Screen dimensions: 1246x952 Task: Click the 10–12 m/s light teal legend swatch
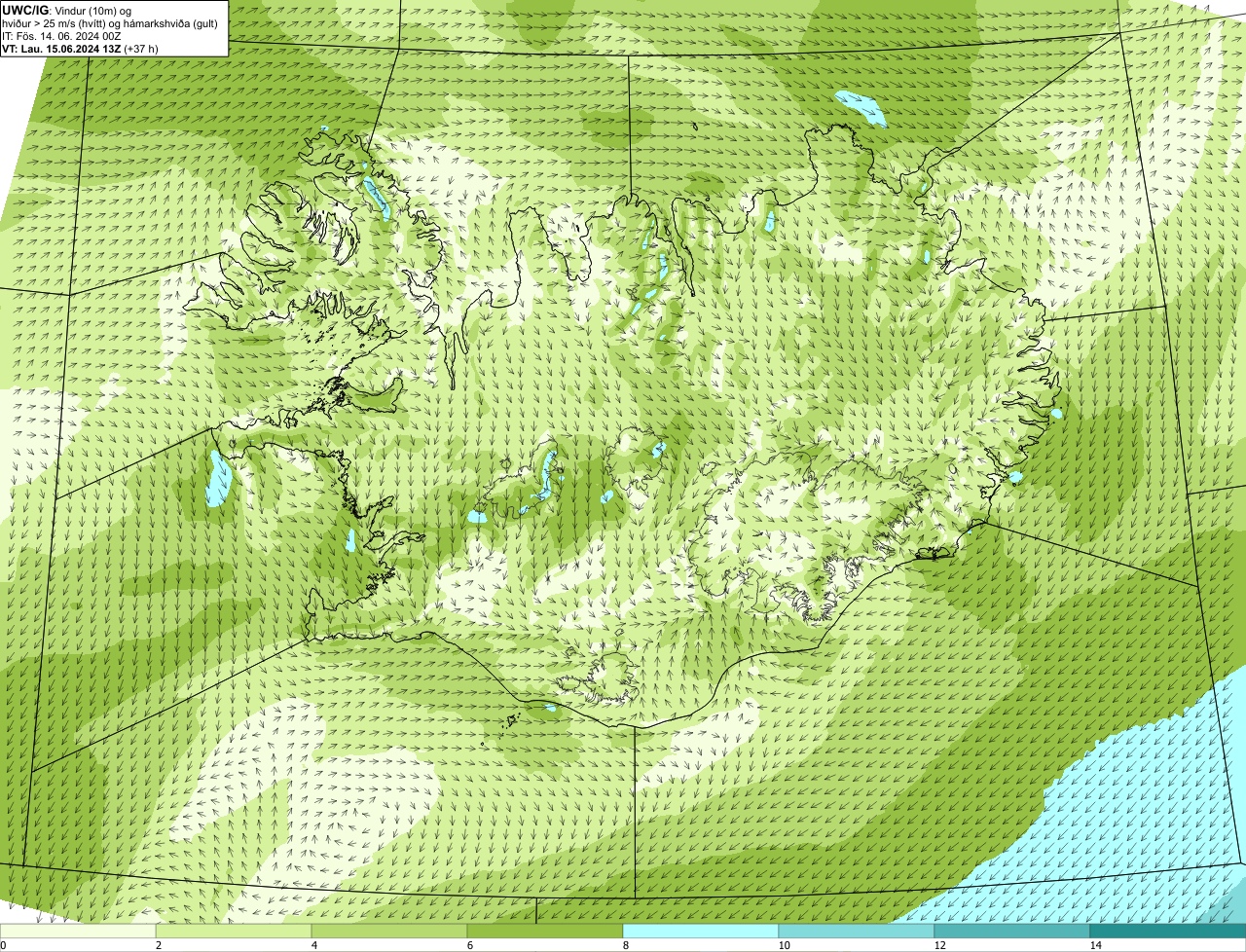pos(857,931)
